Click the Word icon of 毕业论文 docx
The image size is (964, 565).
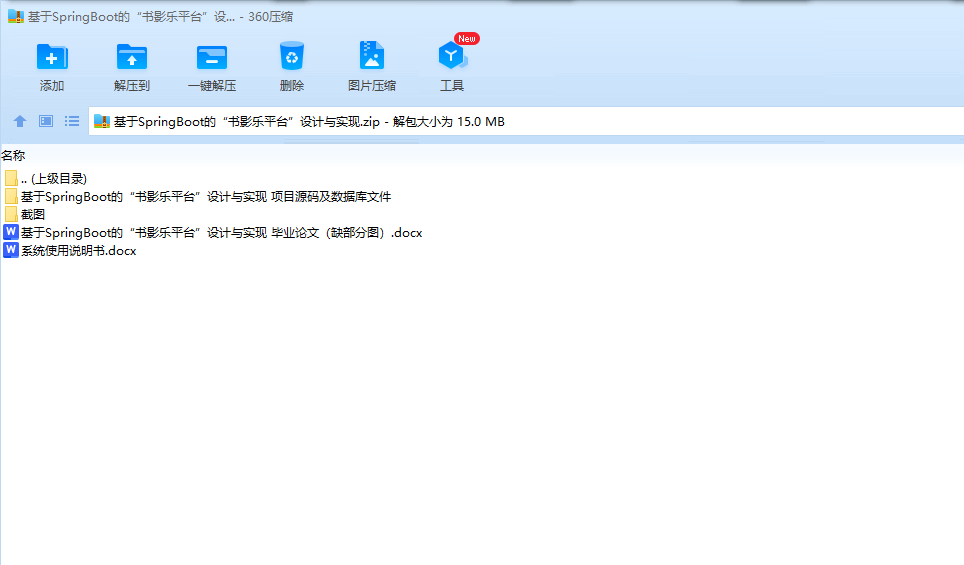click(x=11, y=232)
